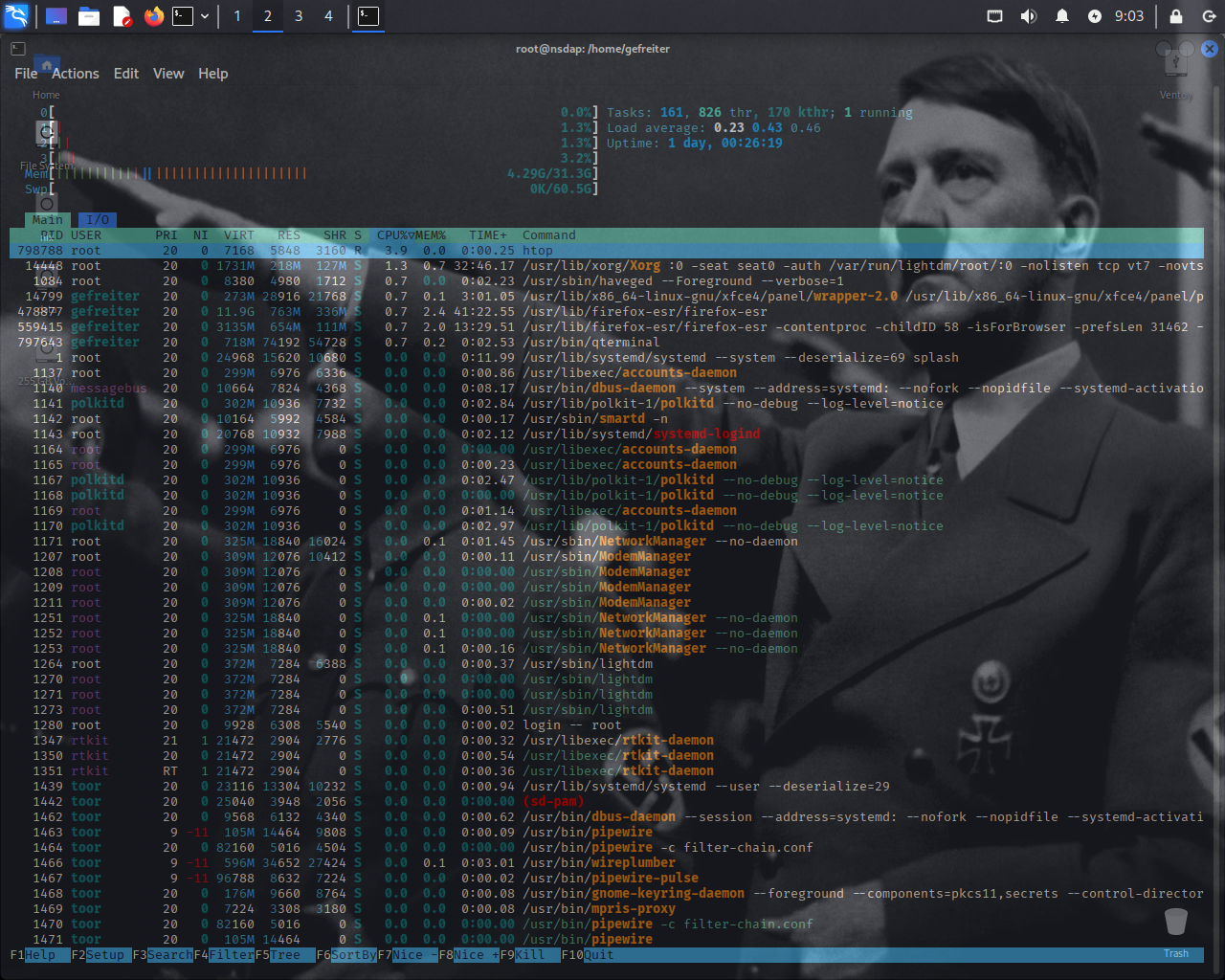1225x980 pixels.
Task: Select the (sd-pam) process row
Action: coord(607,802)
